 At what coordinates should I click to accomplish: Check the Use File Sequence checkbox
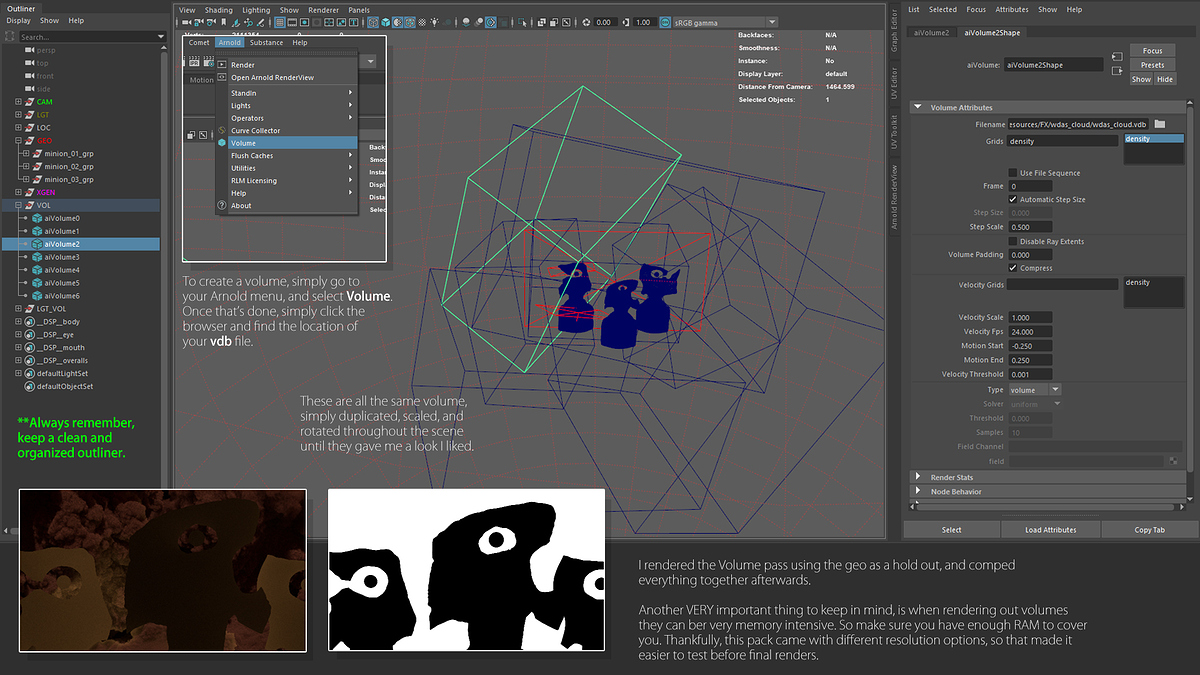pyautogui.click(x=1013, y=173)
